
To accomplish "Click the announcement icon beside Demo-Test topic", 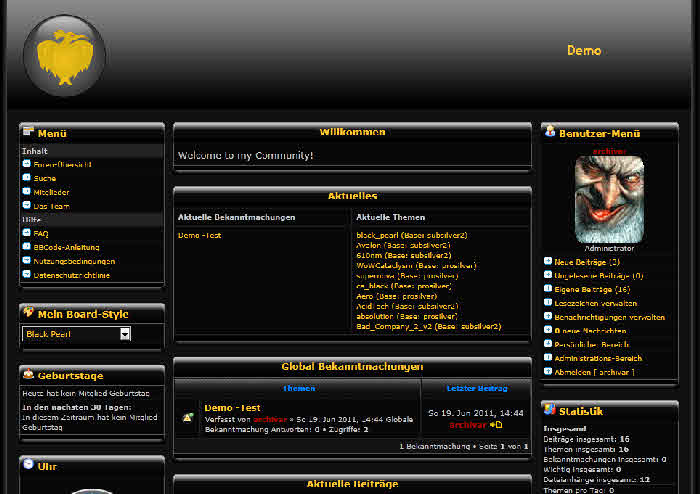I will pos(187,418).
